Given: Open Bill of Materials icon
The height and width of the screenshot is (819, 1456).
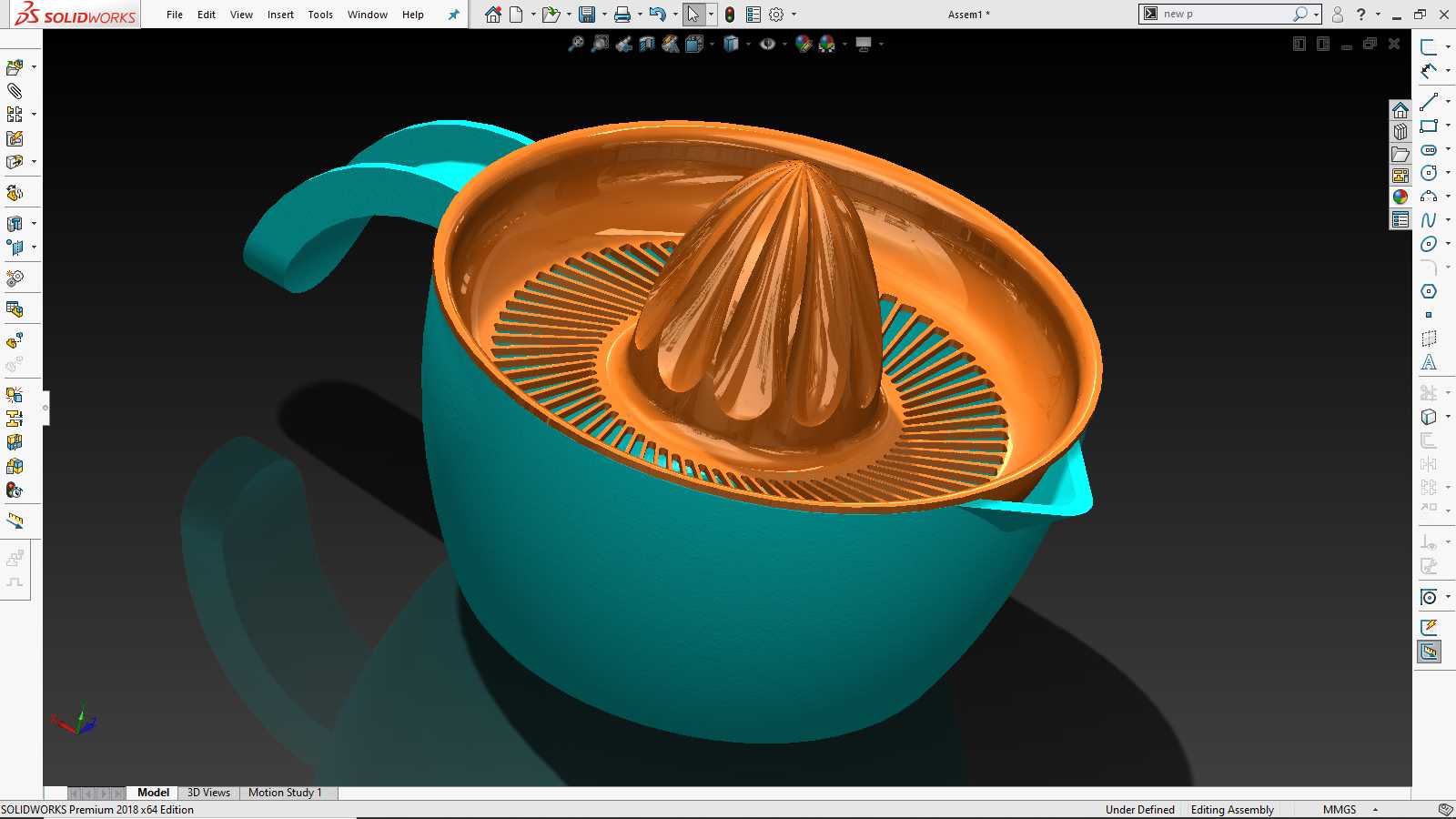Looking at the screenshot, I should pyautogui.click(x=15, y=309).
